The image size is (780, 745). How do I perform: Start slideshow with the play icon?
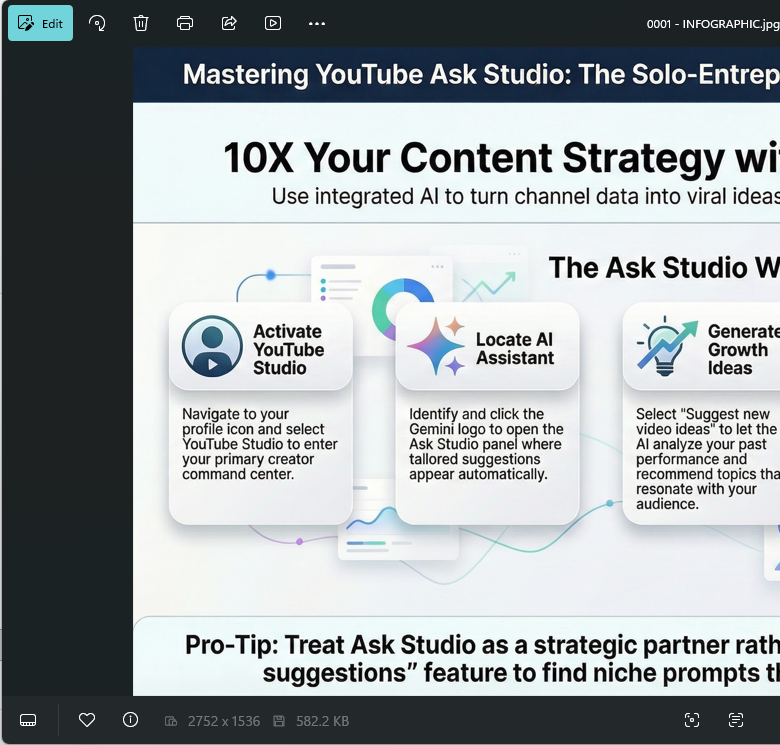273,23
